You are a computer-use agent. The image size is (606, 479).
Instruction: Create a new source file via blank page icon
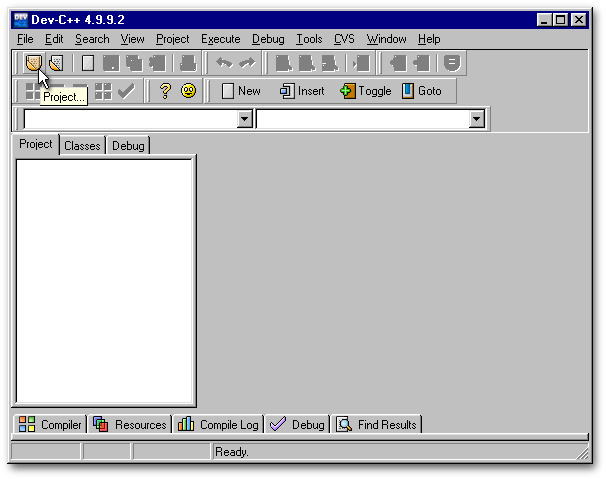tap(88, 63)
